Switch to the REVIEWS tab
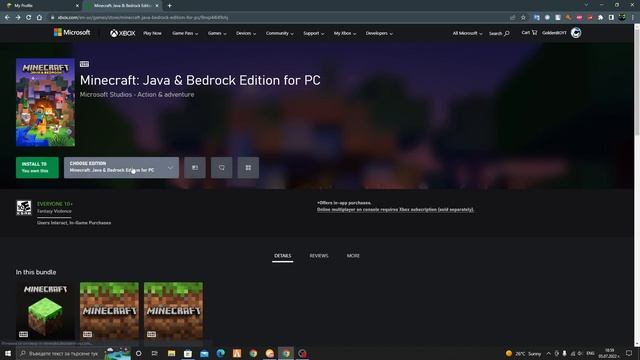The image size is (640, 360). tap(319, 256)
